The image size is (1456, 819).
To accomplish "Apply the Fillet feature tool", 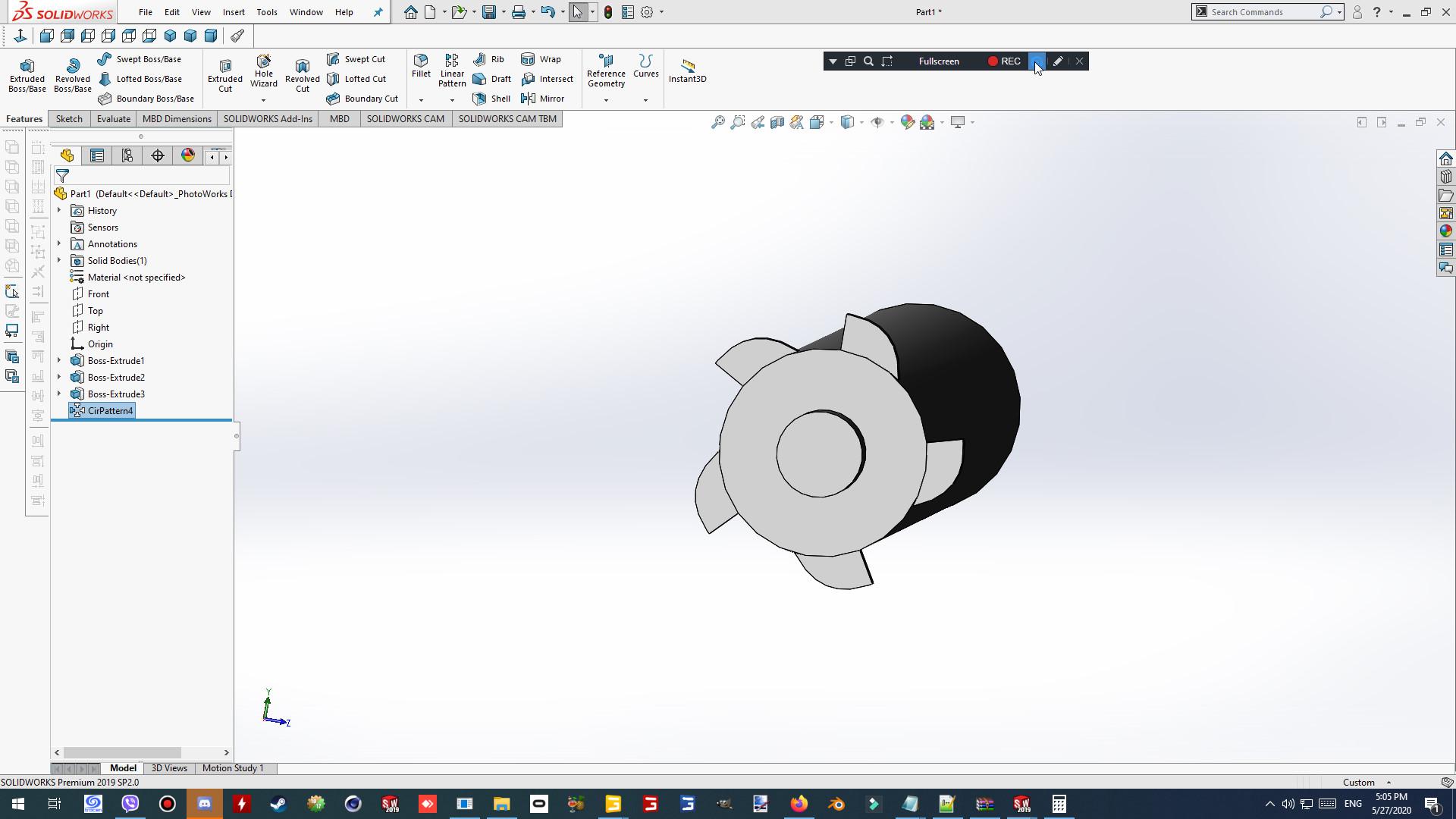I will (x=421, y=66).
